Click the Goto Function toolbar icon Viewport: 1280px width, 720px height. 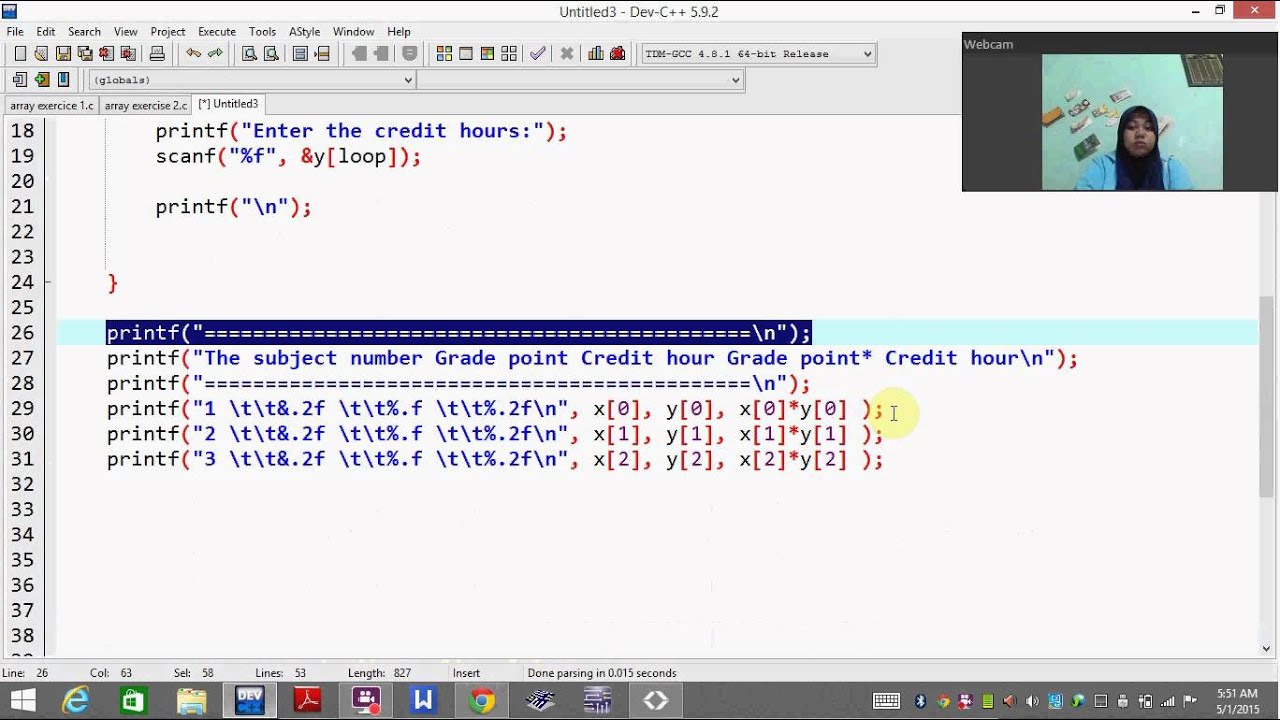click(300, 54)
